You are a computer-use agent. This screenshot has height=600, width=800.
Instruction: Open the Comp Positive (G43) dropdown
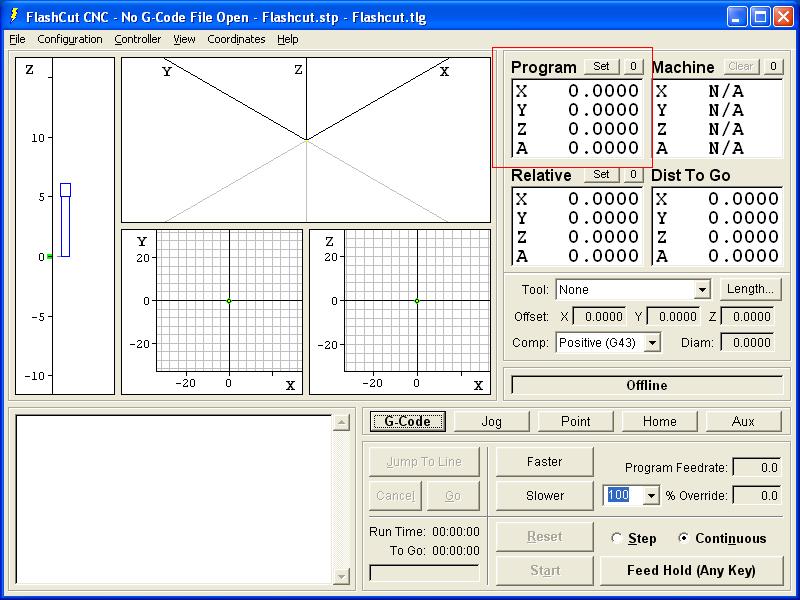click(x=652, y=343)
